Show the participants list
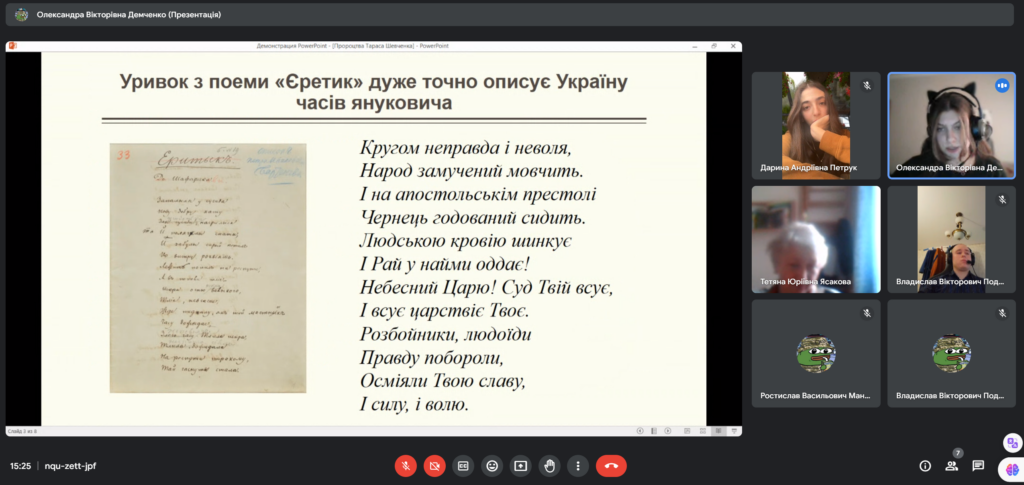Screen dimensions: 1024x485 (952, 465)
